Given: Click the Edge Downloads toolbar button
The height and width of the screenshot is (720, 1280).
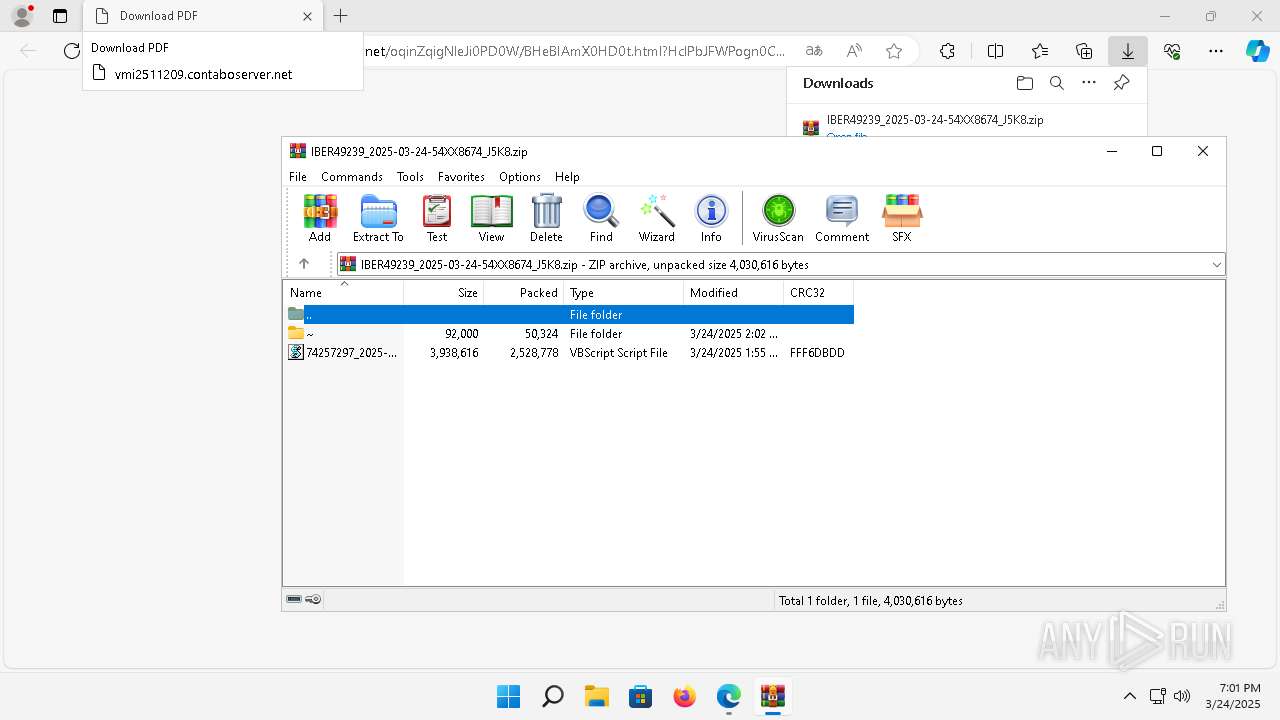Looking at the screenshot, I should tap(1128, 51).
